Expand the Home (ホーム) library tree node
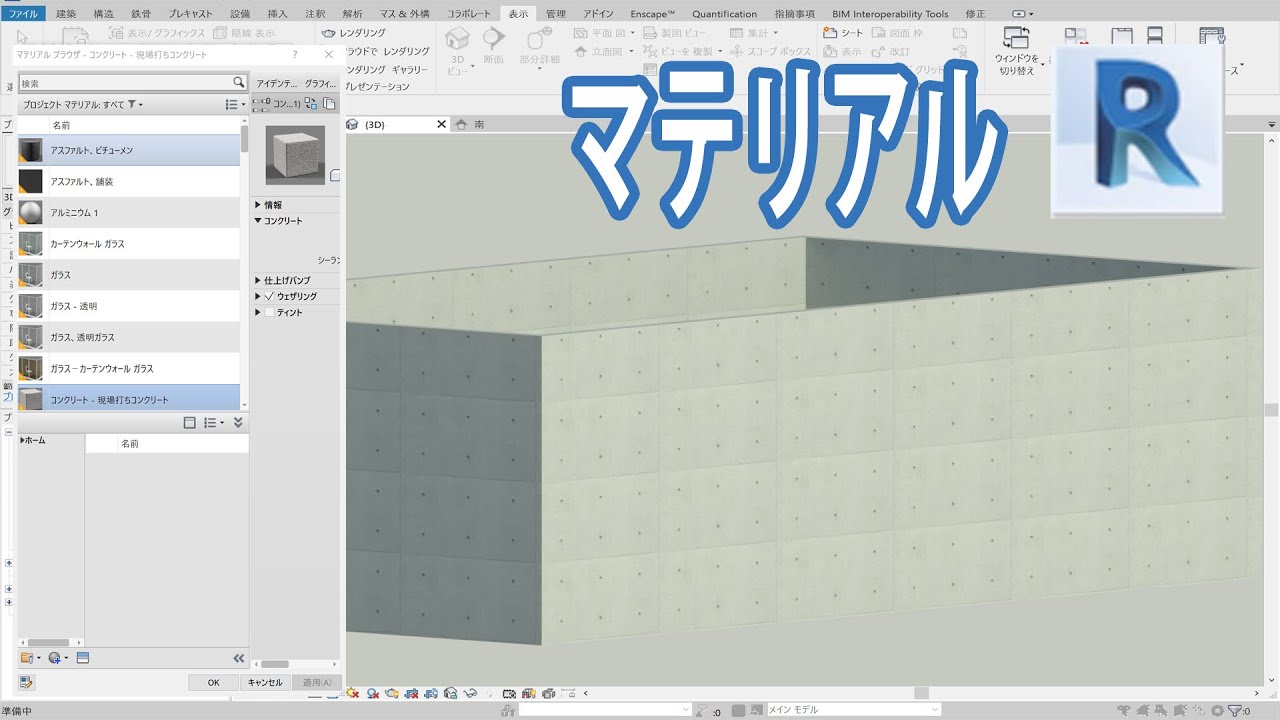The image size is (1280, 720). (x=22, y=440)
